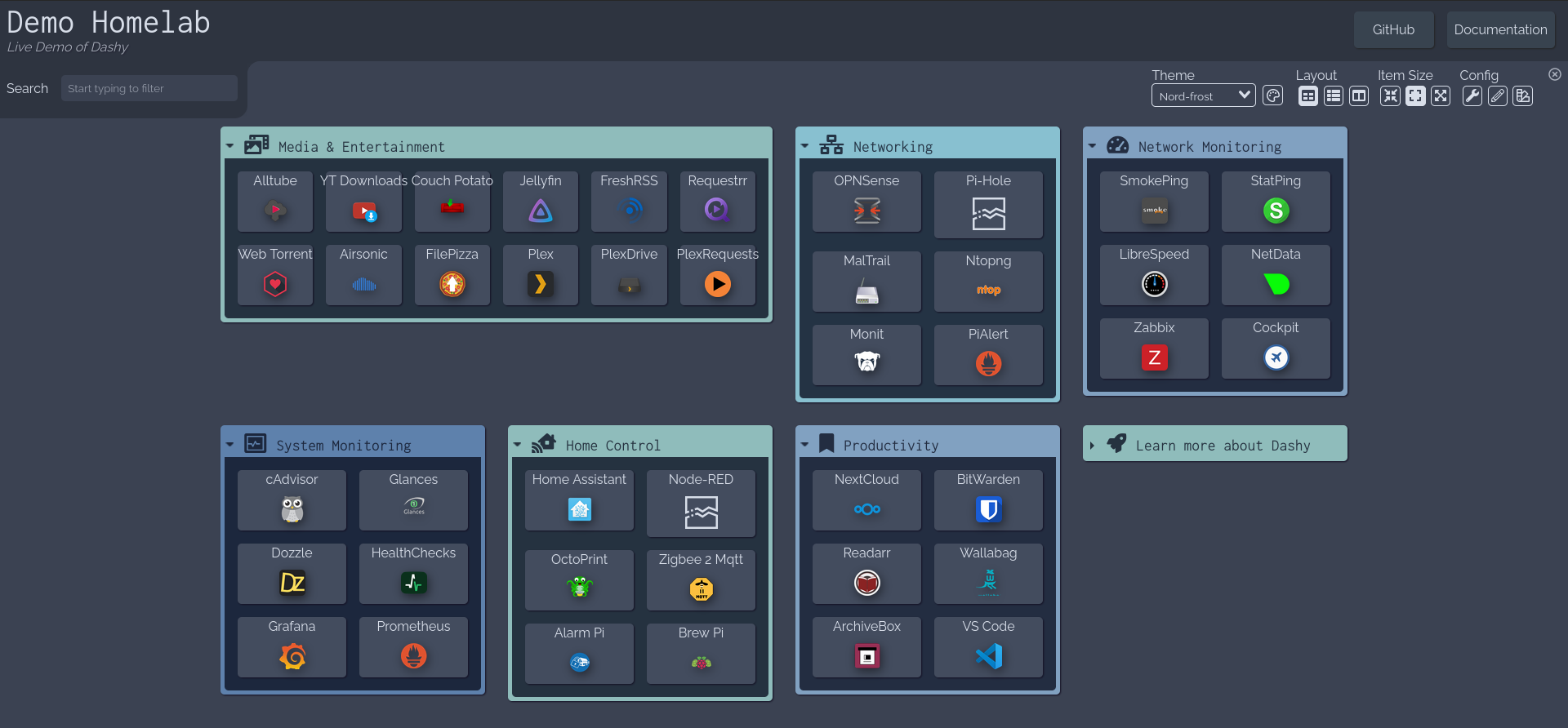The height and width of the screenshot is (728, 1568).
Task: Open Ntopng network tile
Action: click(988, 281)
